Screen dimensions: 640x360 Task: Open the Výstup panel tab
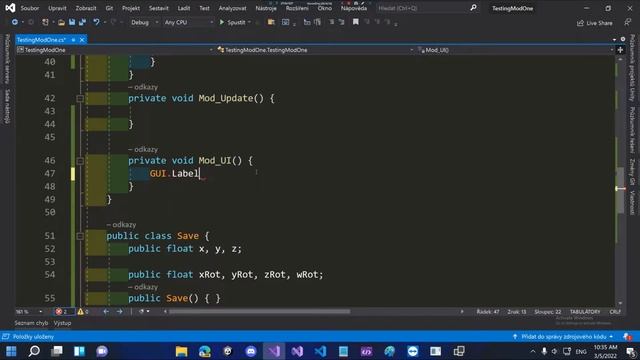click(62, 323)
